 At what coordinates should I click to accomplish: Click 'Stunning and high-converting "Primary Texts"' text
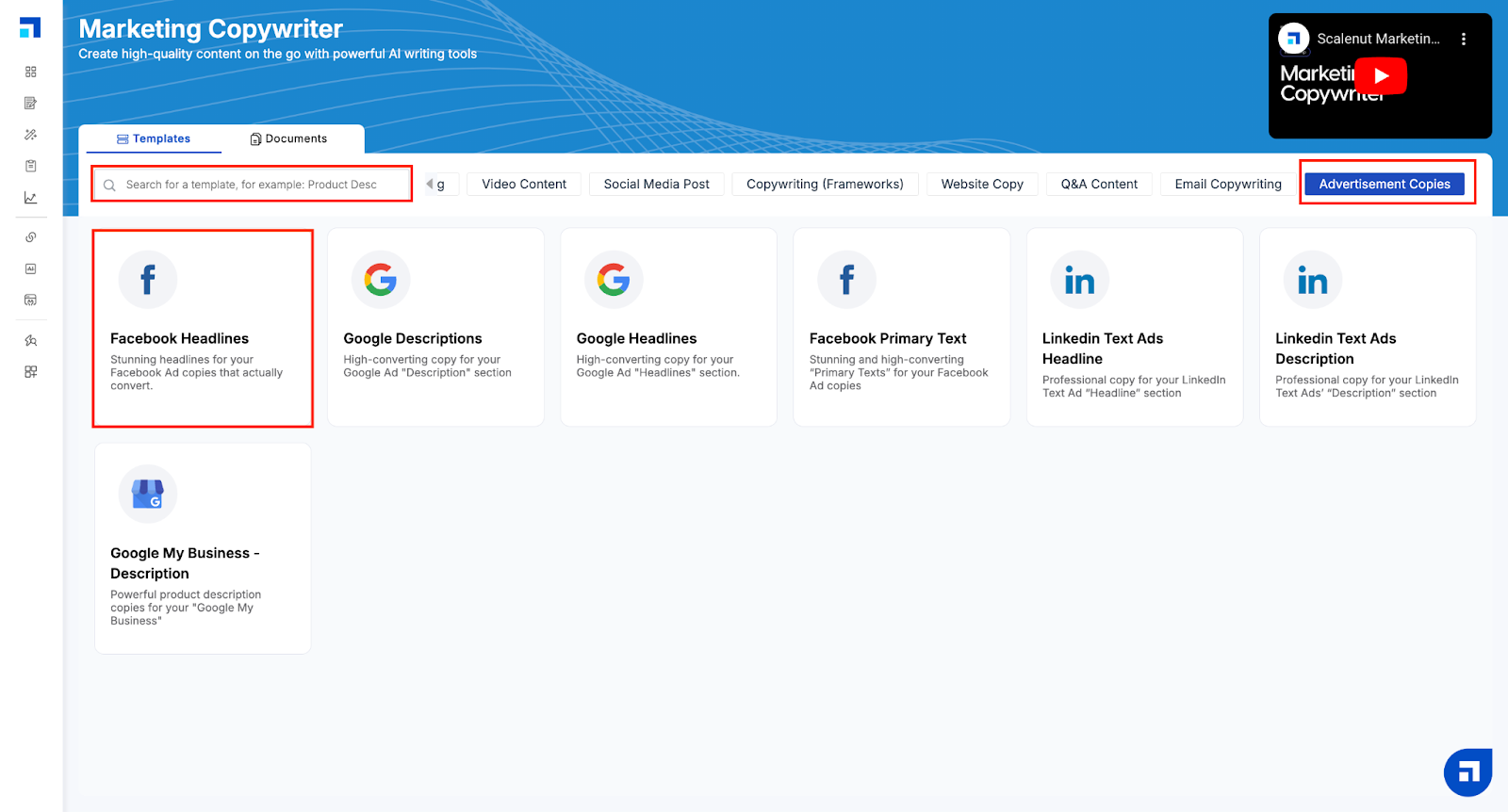tap(898, 373)
